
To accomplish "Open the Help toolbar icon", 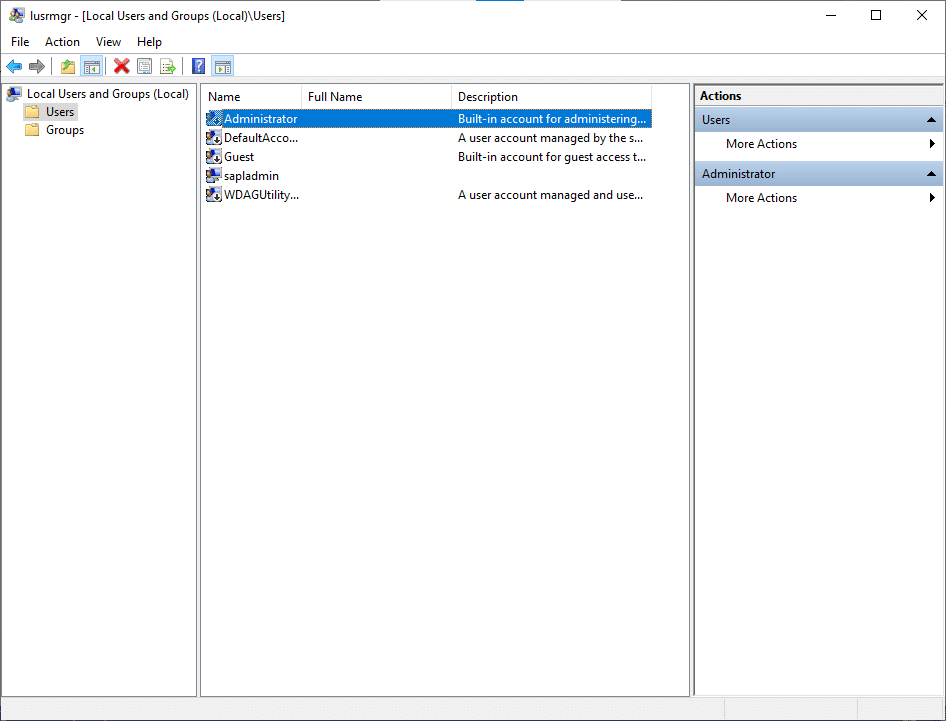I will (x=197, y=66).
